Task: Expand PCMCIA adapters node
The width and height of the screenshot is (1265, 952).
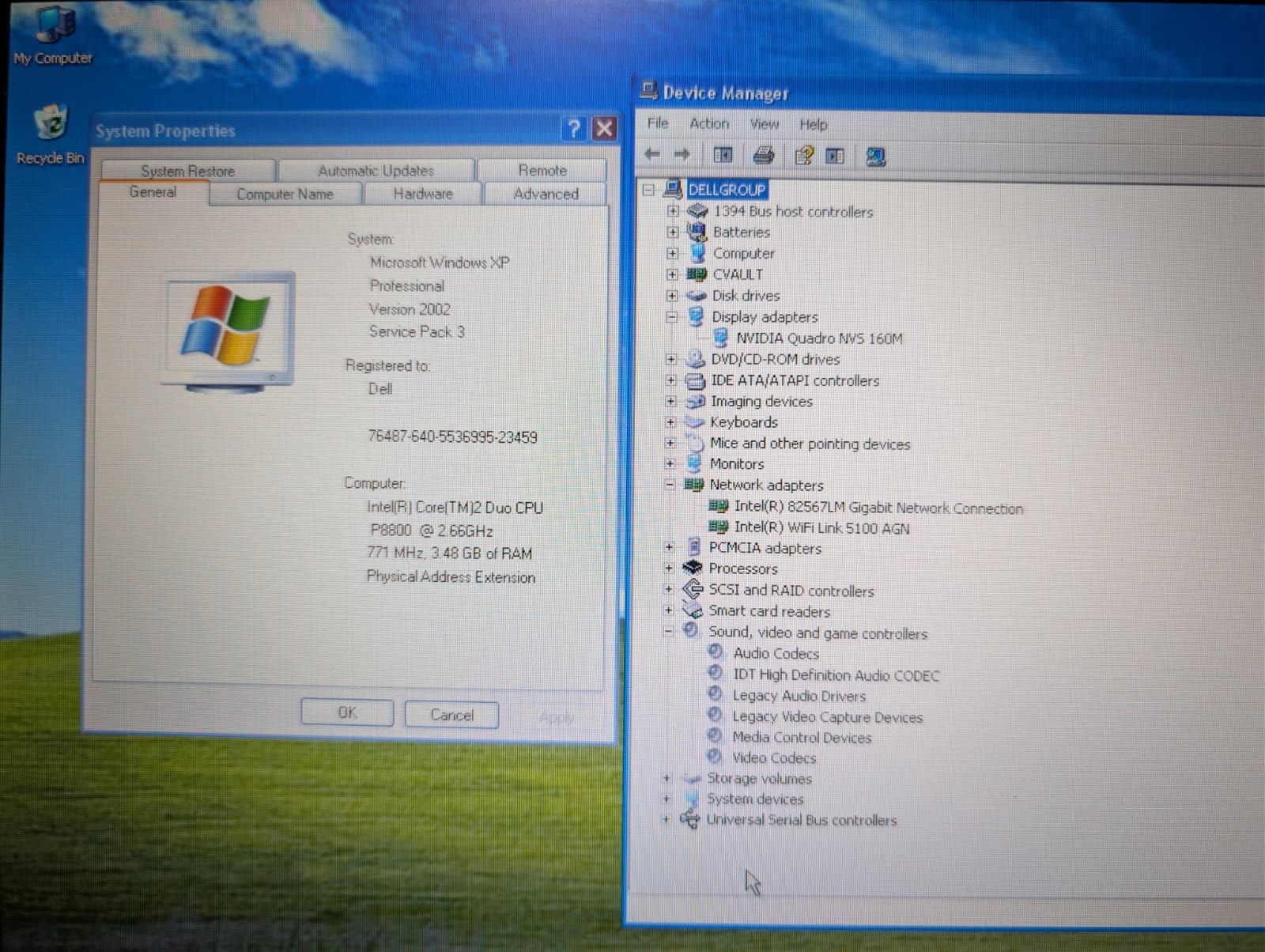Action: coord(669,547)
